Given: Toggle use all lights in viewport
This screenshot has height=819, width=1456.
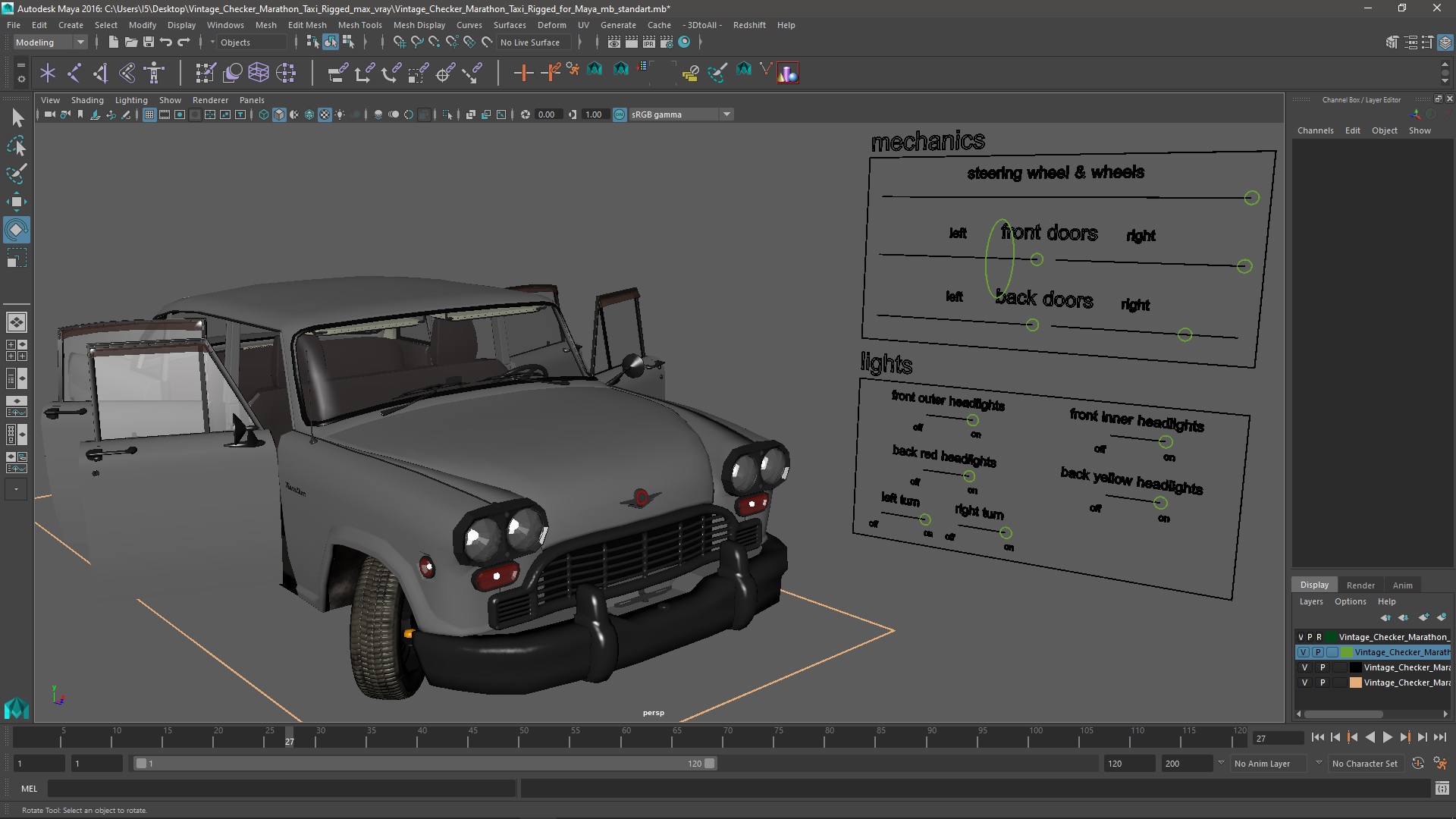Looking at the screenshot, I should point(340,115).
